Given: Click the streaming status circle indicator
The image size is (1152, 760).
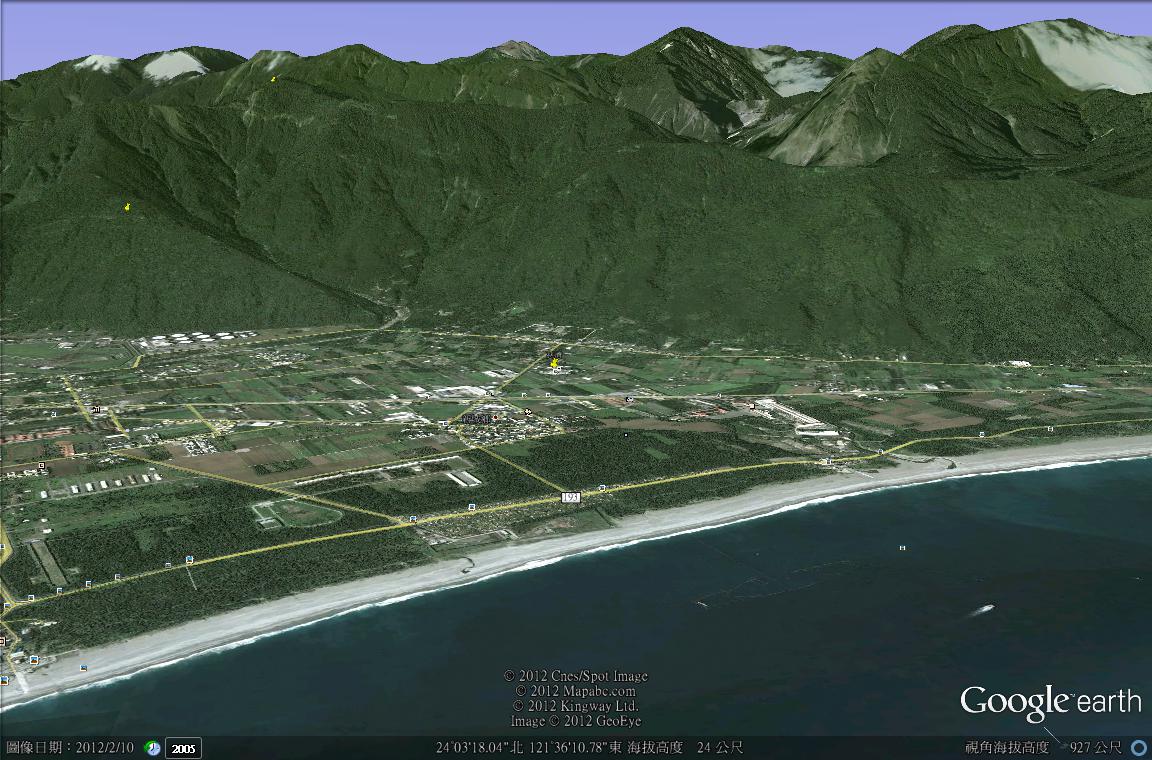Looking at the screenshot, I should pyautogui.click(x=1138, y=748).
